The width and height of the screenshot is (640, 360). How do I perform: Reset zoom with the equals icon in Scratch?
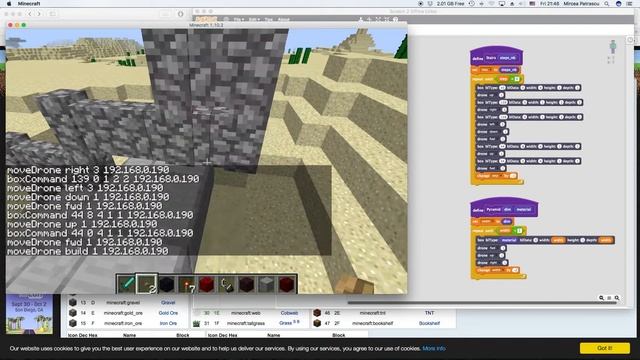pos(609,298)
